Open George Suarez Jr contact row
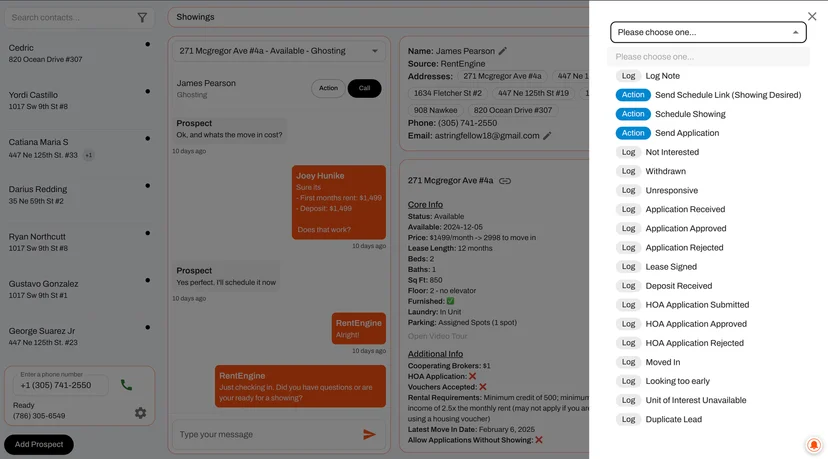 79,336
